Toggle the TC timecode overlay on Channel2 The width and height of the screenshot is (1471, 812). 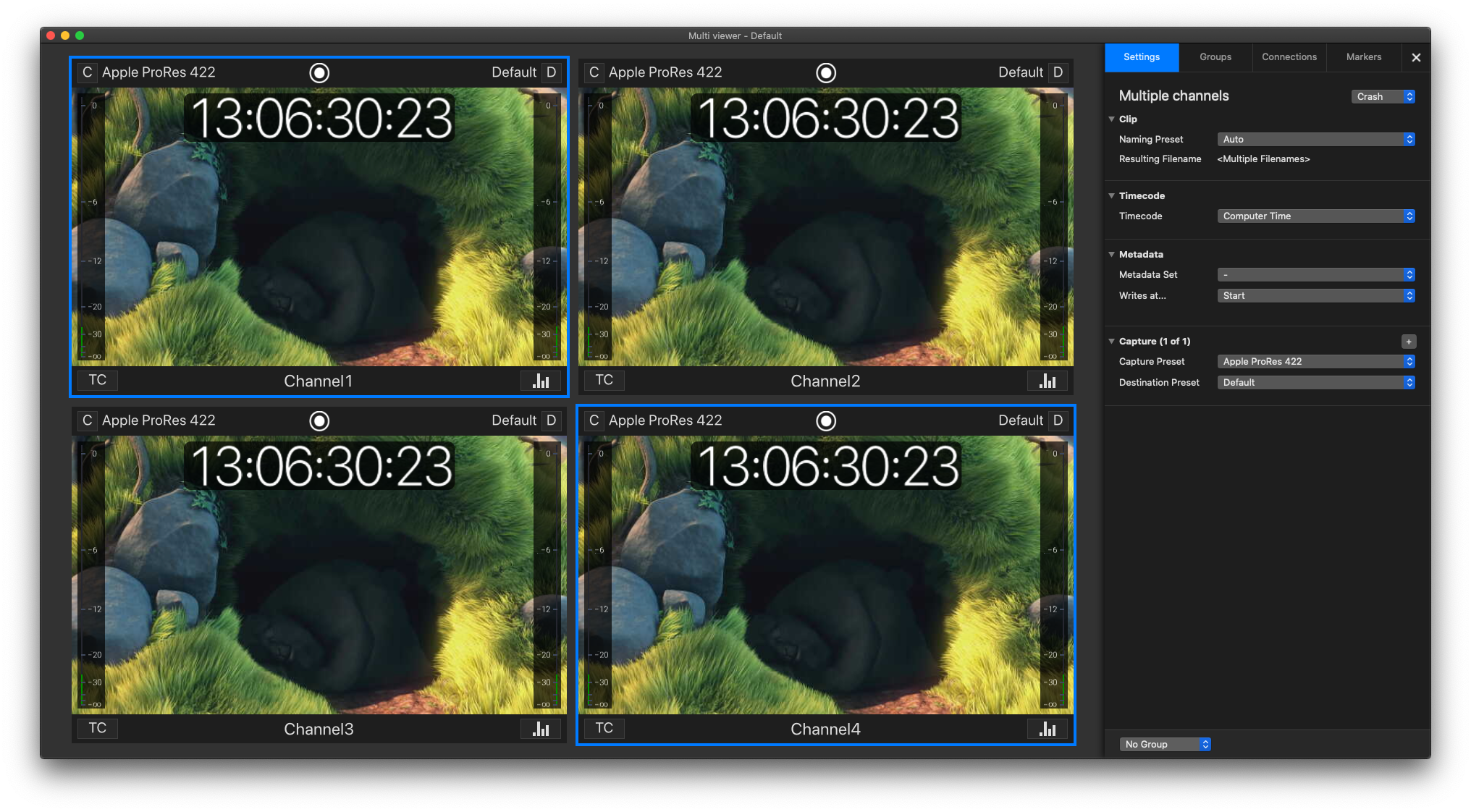604,381
